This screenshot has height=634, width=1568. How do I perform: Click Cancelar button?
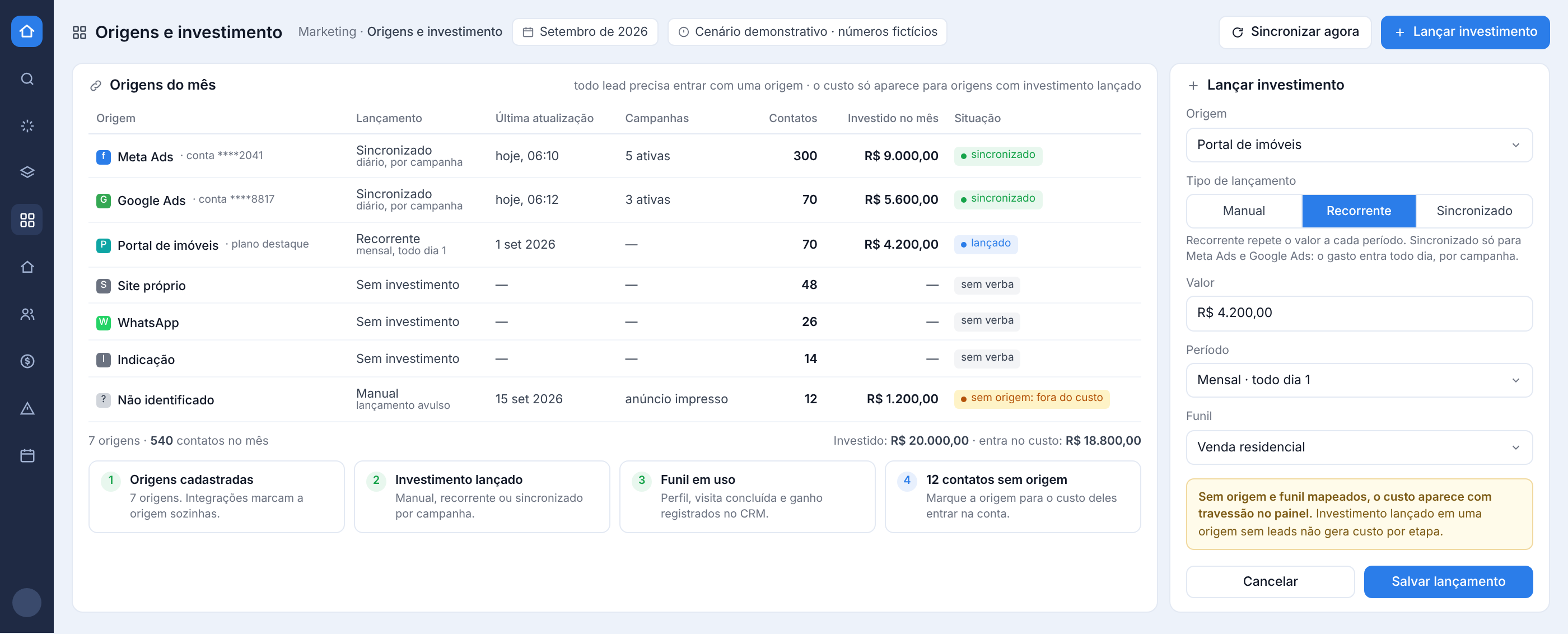pyautogui.click(x=1270, y=581)
